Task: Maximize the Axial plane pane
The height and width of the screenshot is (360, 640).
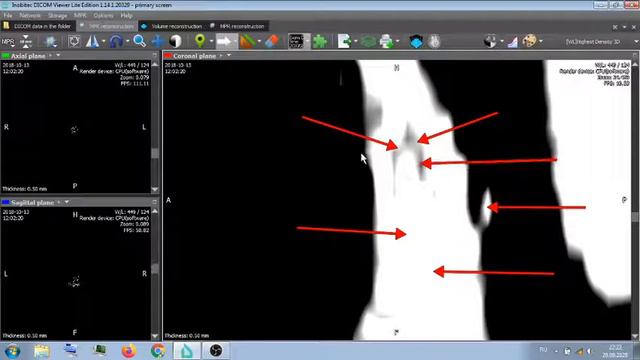Action: pos(155,55)
